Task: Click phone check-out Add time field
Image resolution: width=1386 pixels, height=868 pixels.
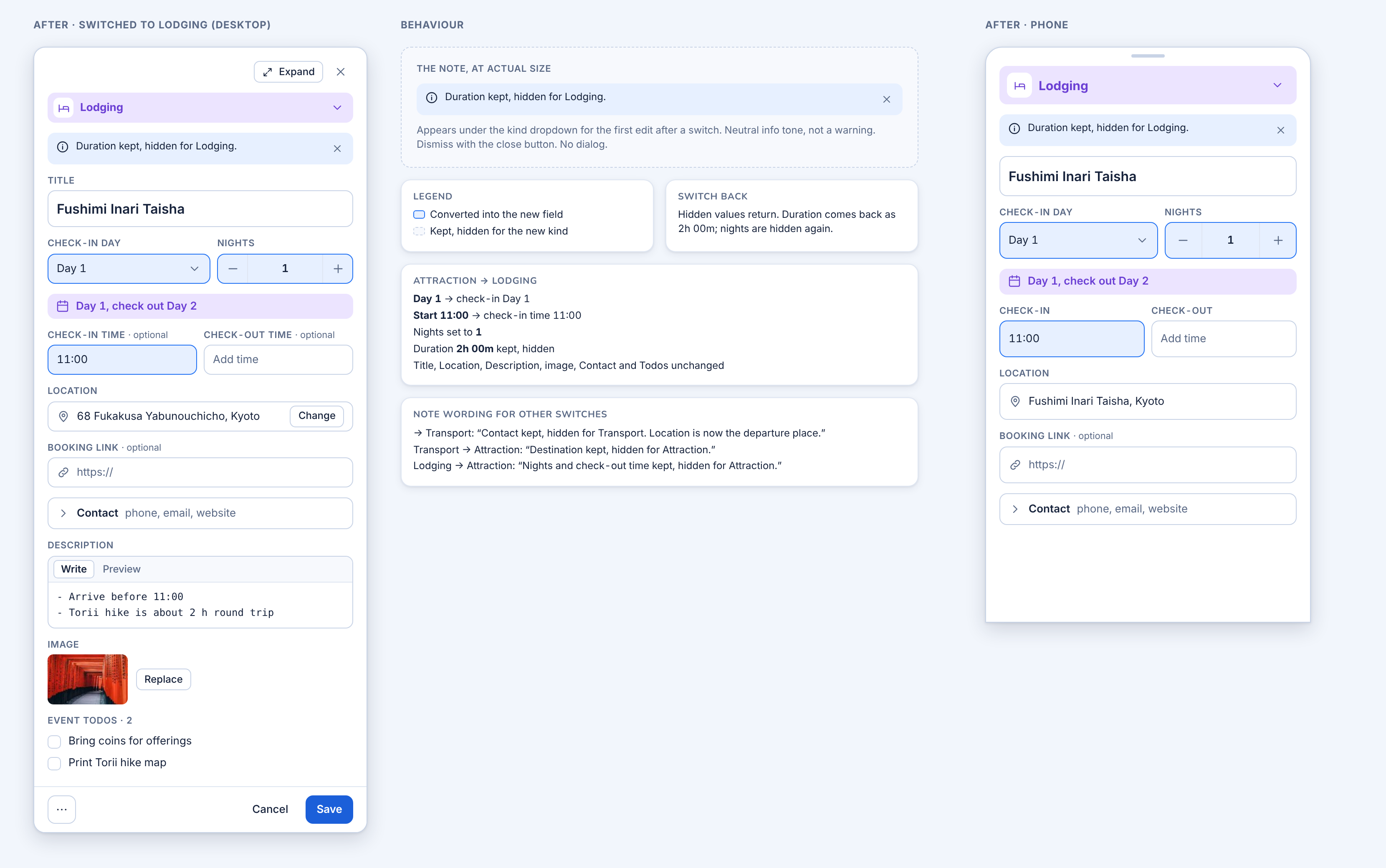Action: [x=1223, y=339]
